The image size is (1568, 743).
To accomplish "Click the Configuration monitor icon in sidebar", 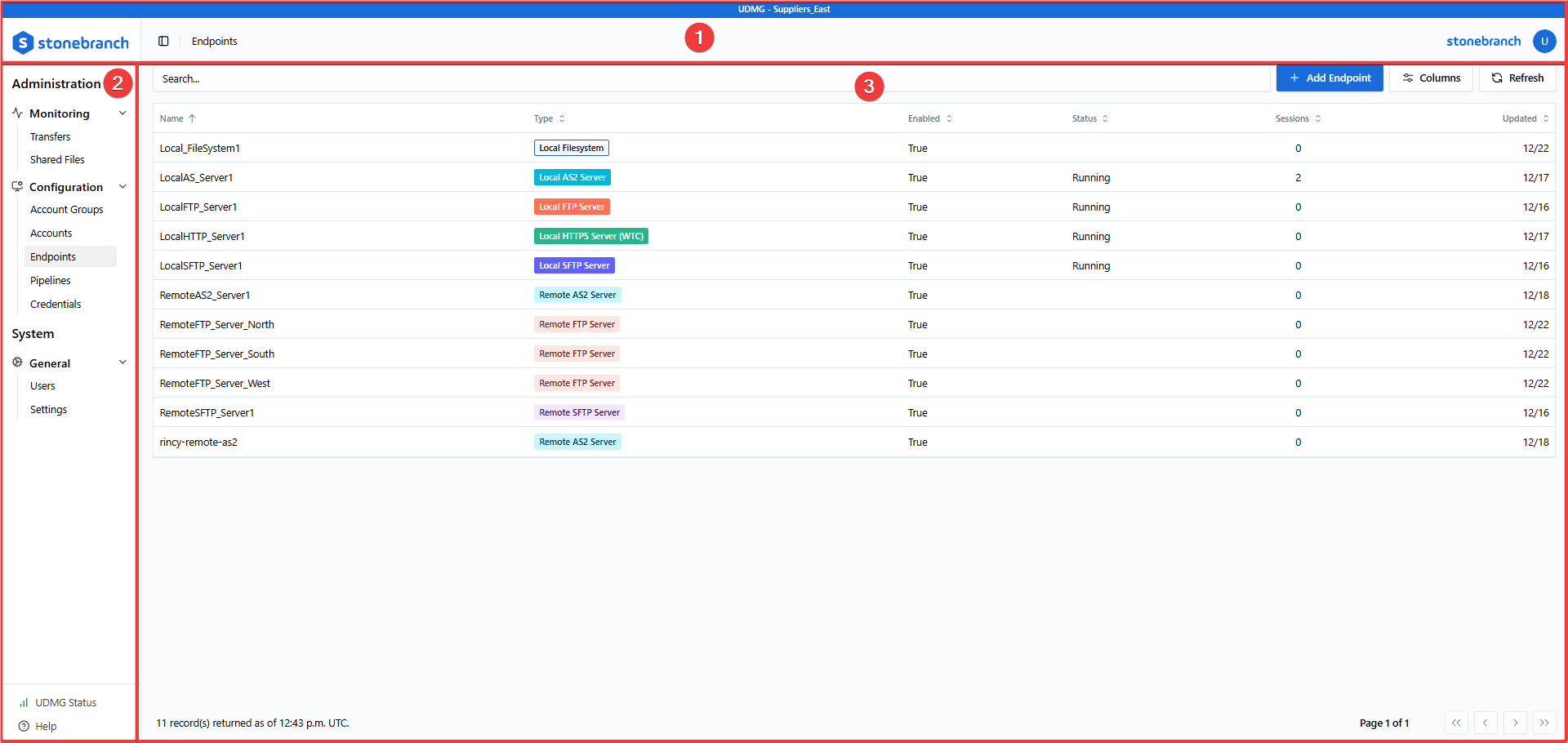I will pos(17,186).
